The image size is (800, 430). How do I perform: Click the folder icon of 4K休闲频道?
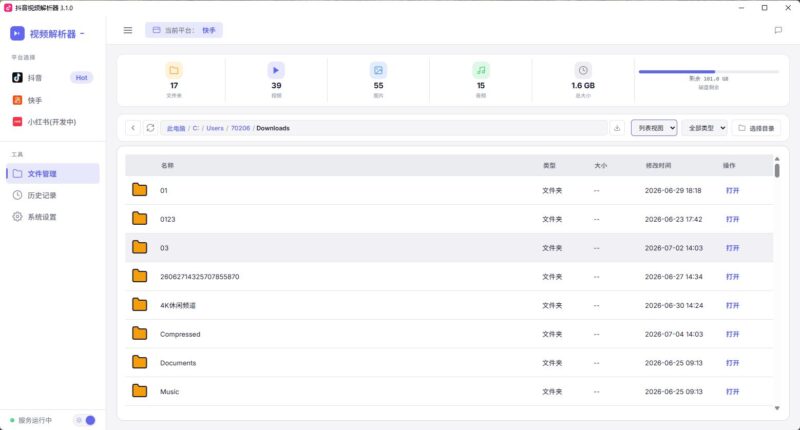click(x=139, y=305)
